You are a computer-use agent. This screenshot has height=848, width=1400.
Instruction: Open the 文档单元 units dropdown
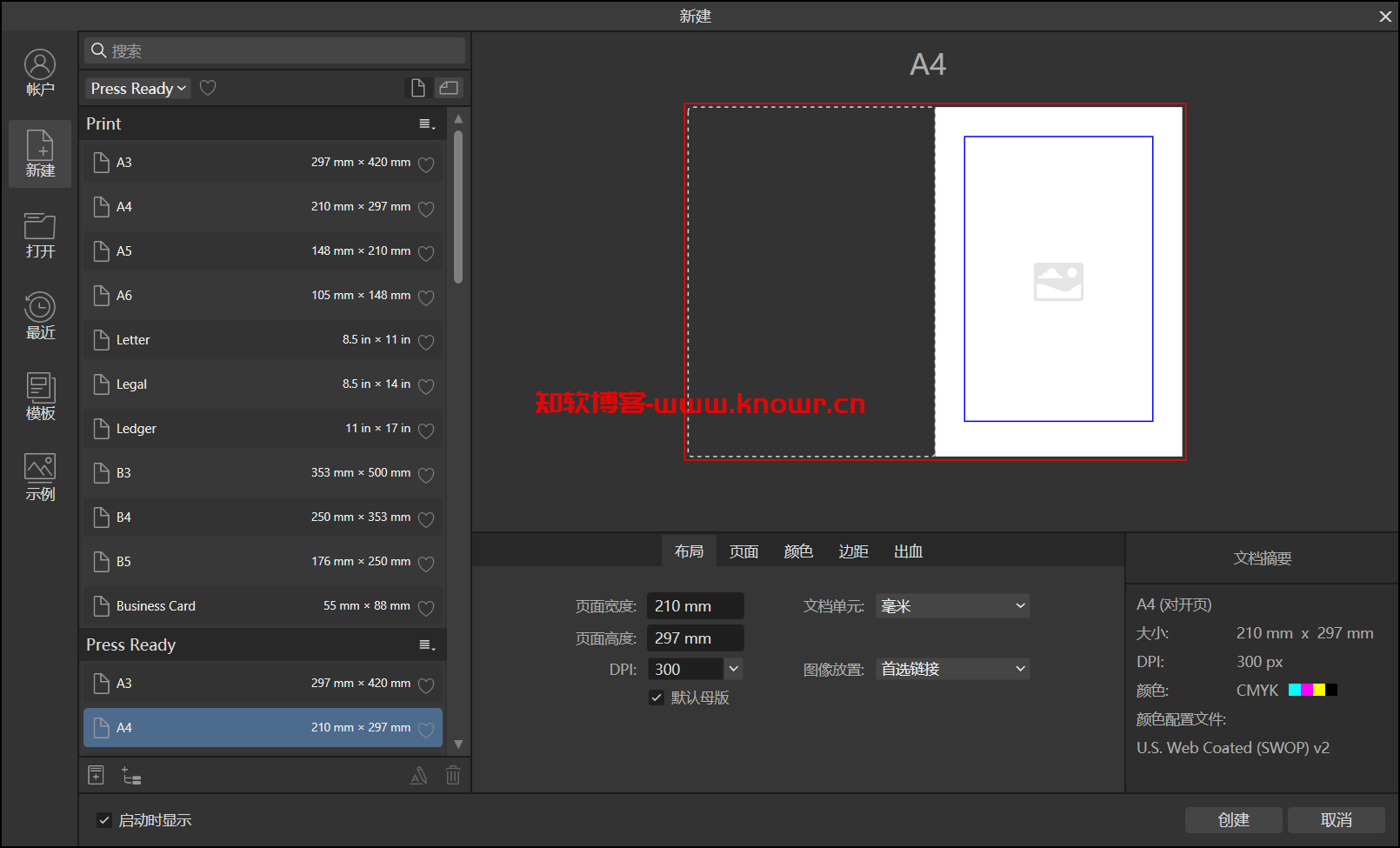tap(953, 606)
